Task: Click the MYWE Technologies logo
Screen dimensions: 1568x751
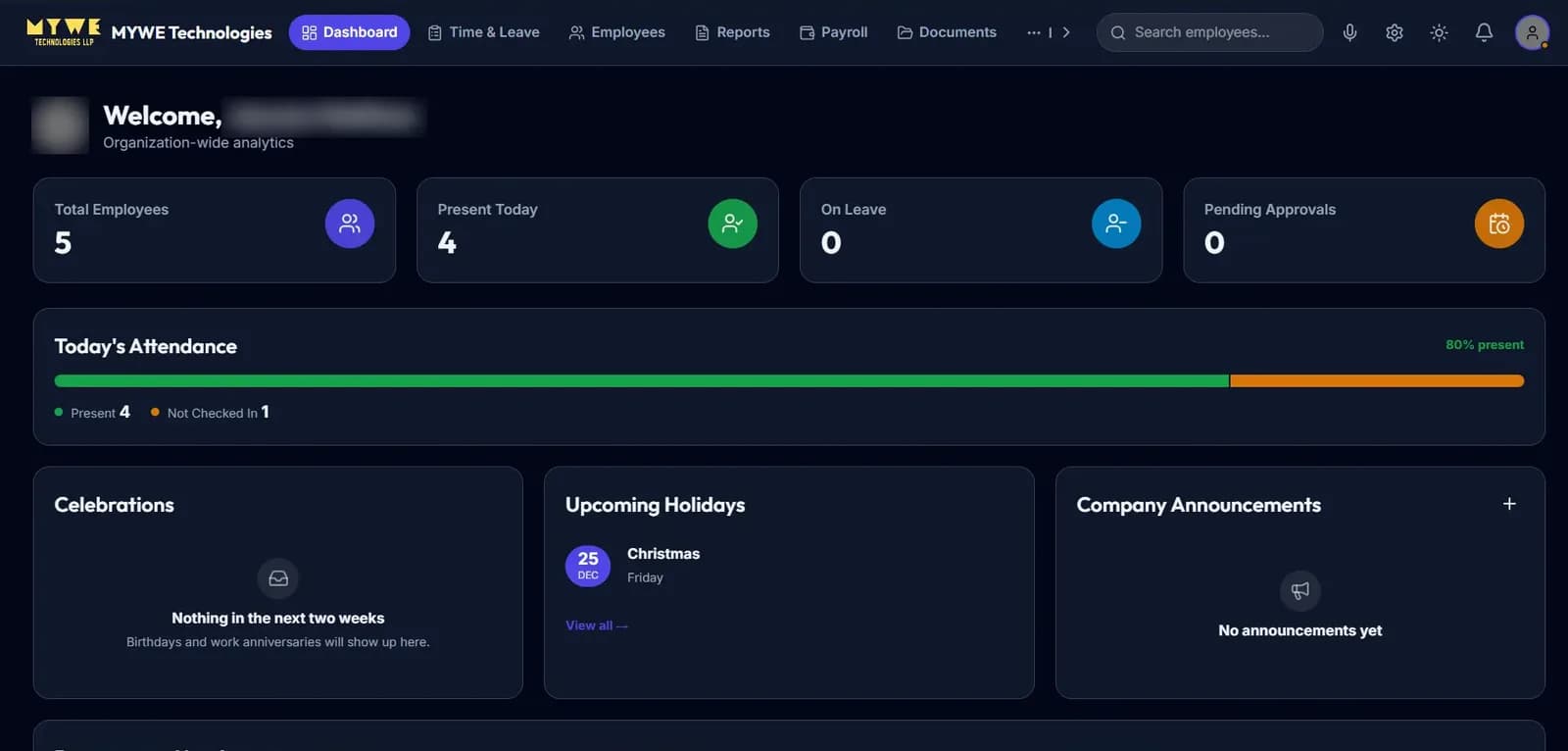Action: 64,32
